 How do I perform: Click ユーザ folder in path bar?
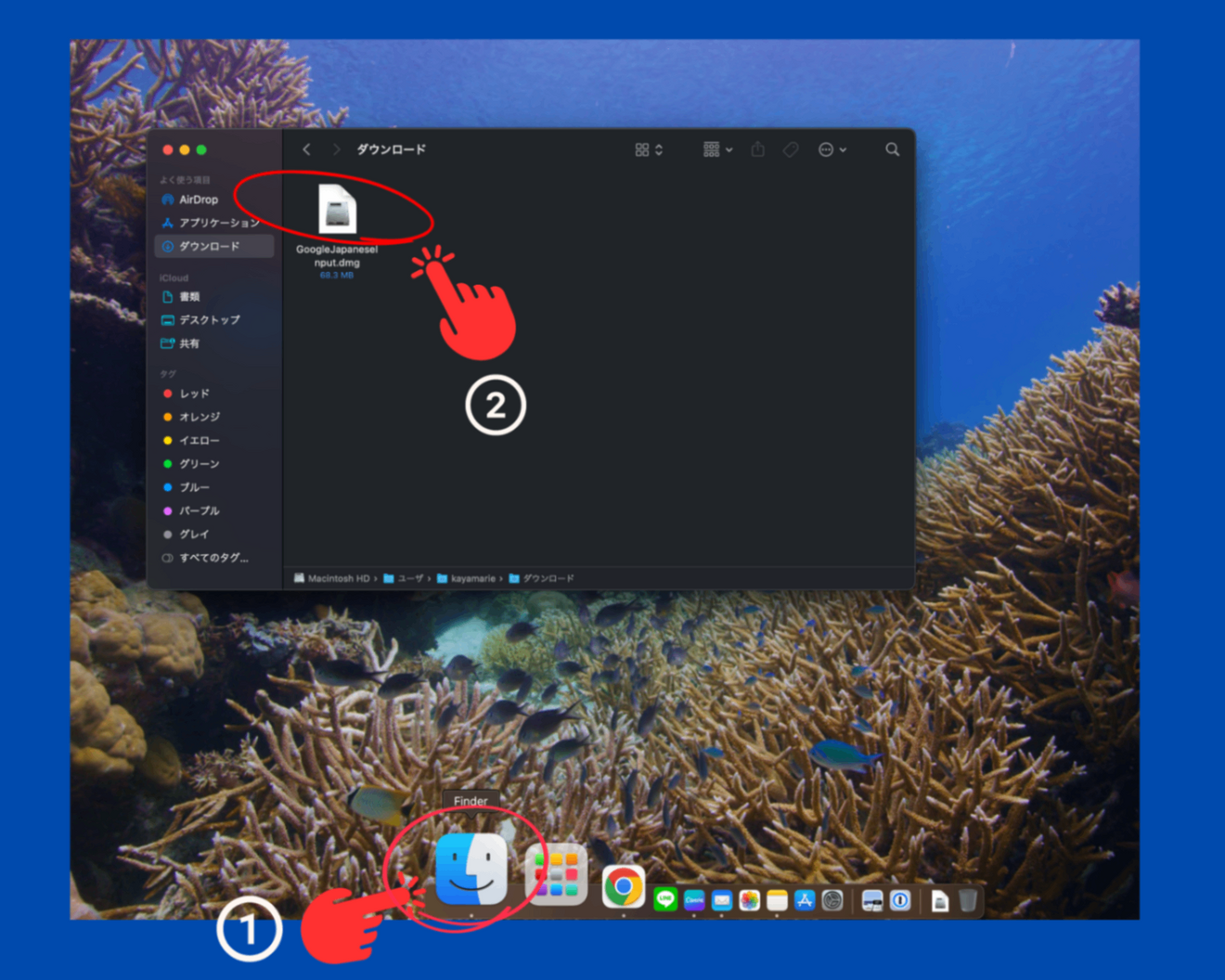[404, 578]
